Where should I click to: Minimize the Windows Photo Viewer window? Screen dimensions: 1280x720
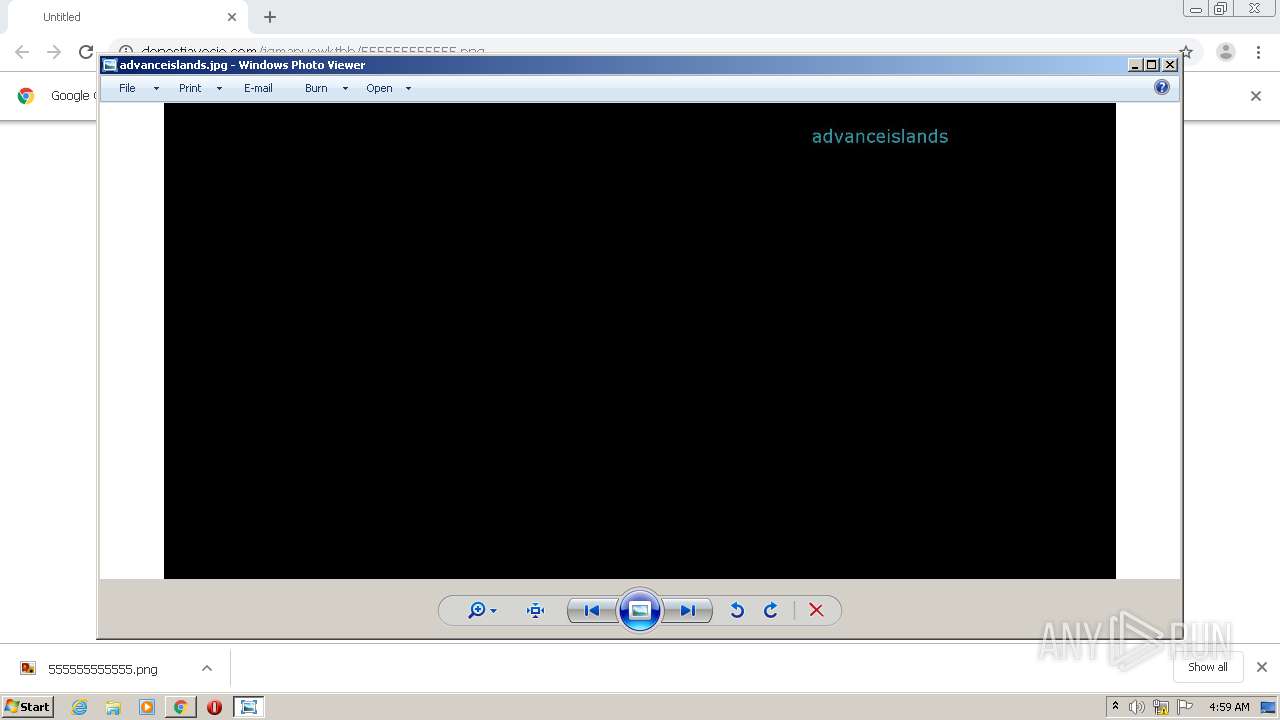[x=1135, y=65]
